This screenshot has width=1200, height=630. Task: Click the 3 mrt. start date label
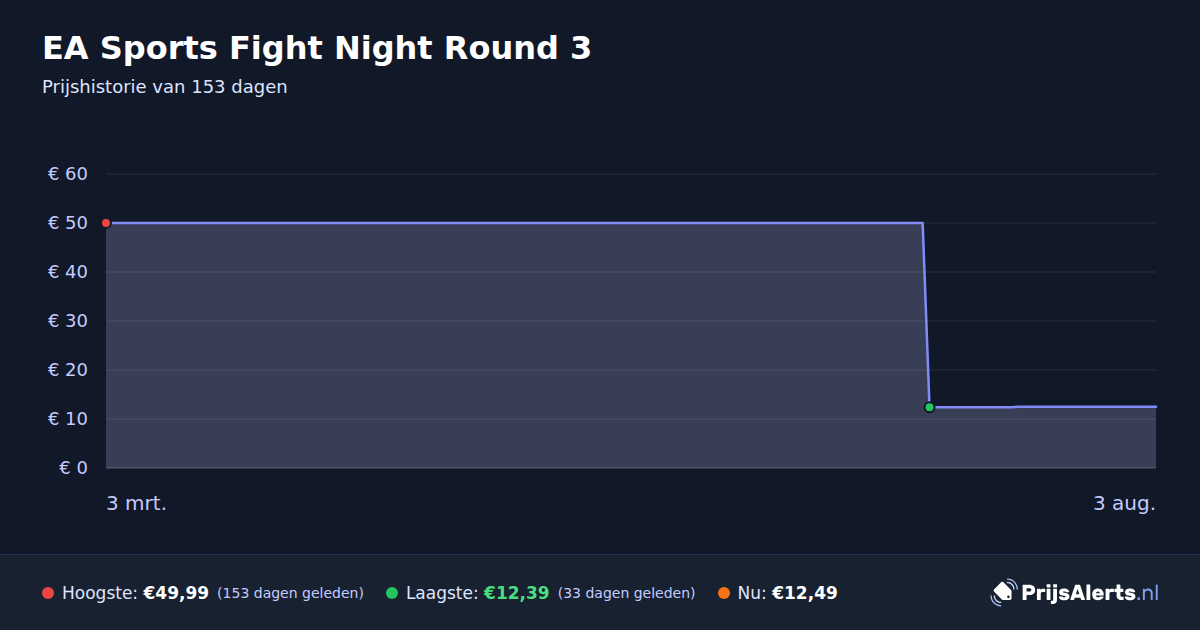(x=137, y=503)
